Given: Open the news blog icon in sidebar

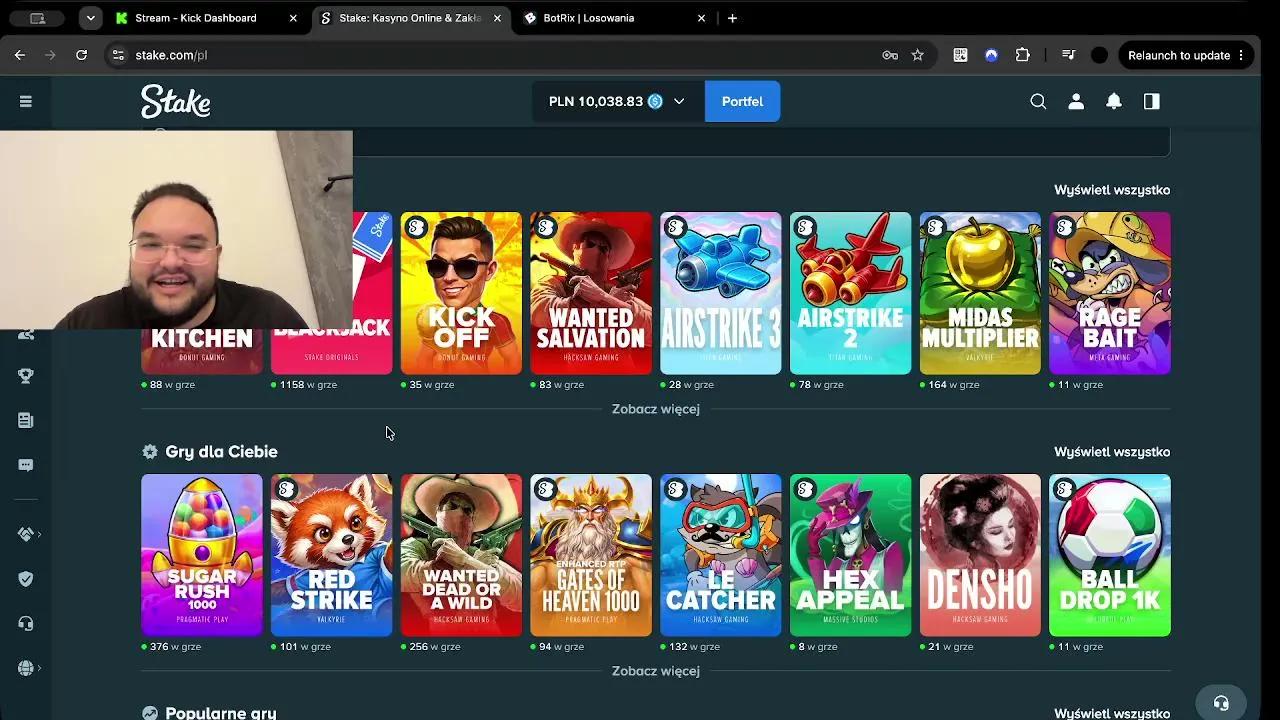Looking at the screenshot, I should (26, 421).
